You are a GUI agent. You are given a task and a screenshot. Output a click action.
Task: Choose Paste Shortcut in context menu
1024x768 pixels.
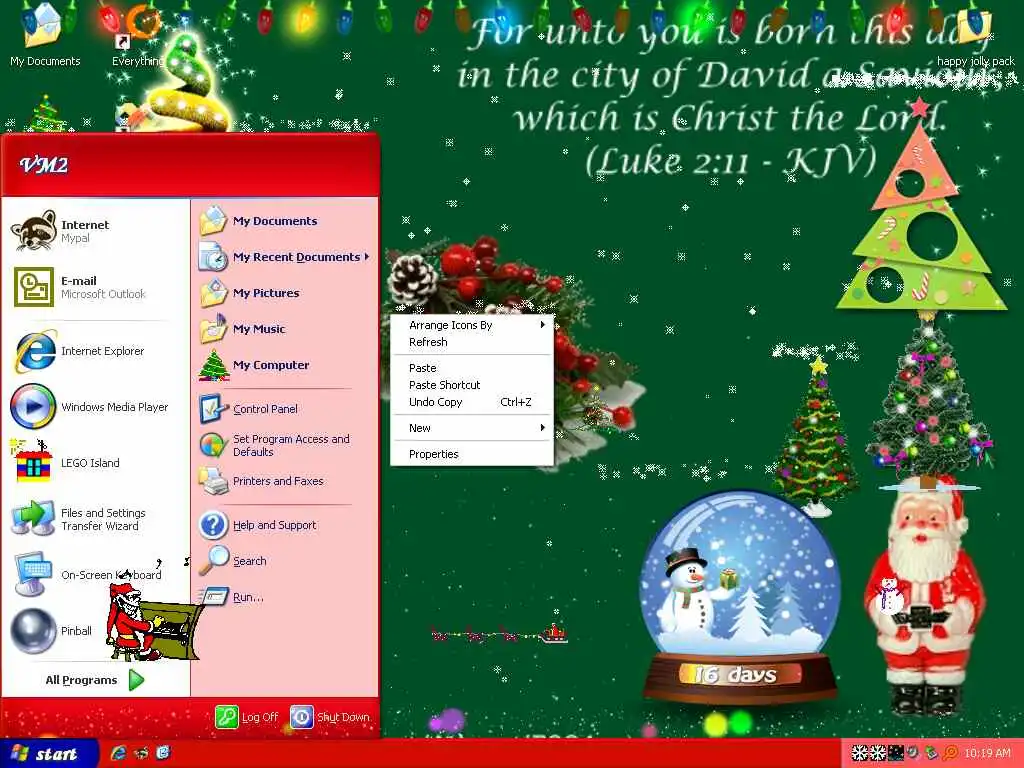(x=472, y=385)
